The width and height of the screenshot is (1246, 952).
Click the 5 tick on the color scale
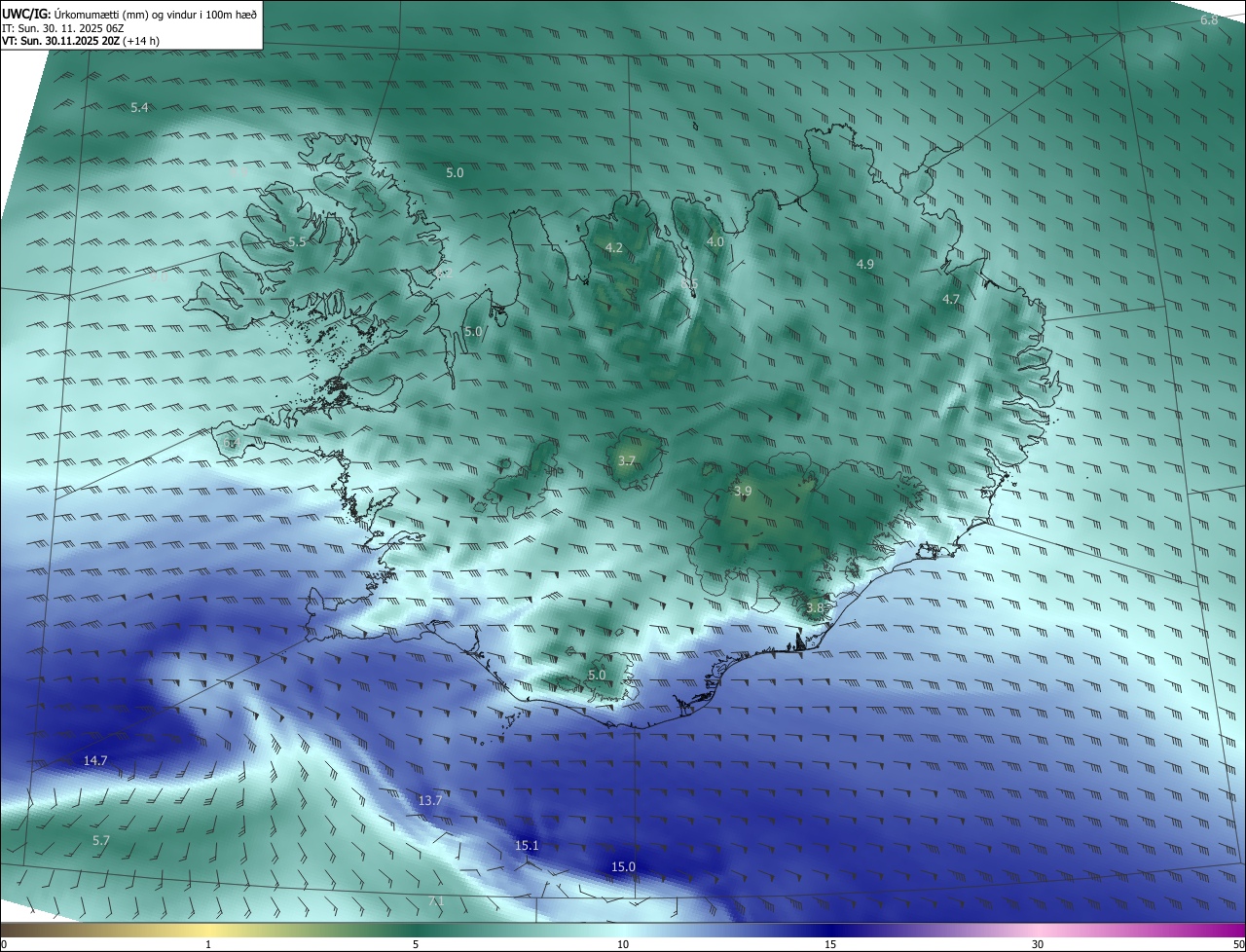pyautogui.click(x=416, y=944)
